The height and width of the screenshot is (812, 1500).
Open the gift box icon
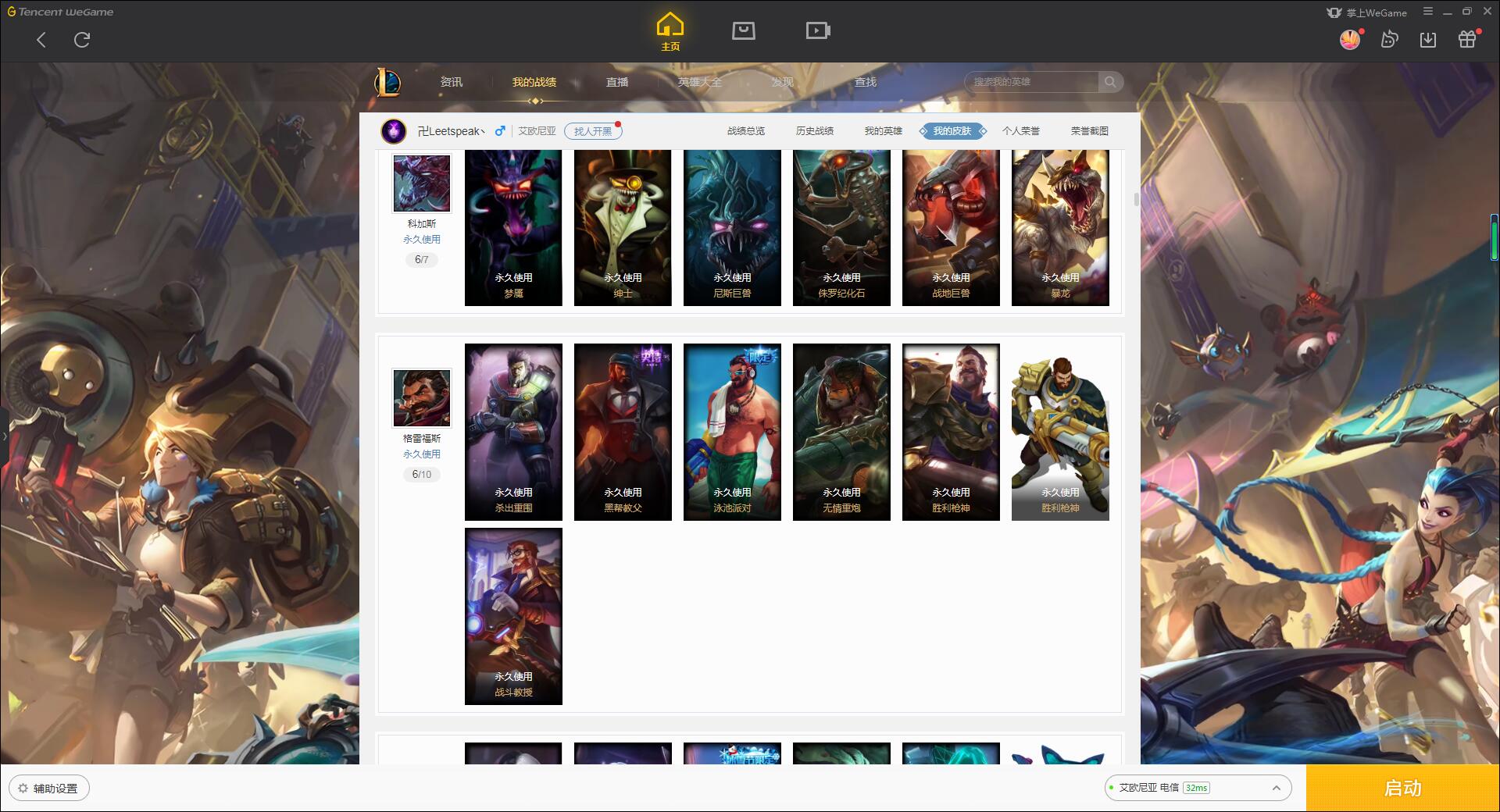[1467, 39]
